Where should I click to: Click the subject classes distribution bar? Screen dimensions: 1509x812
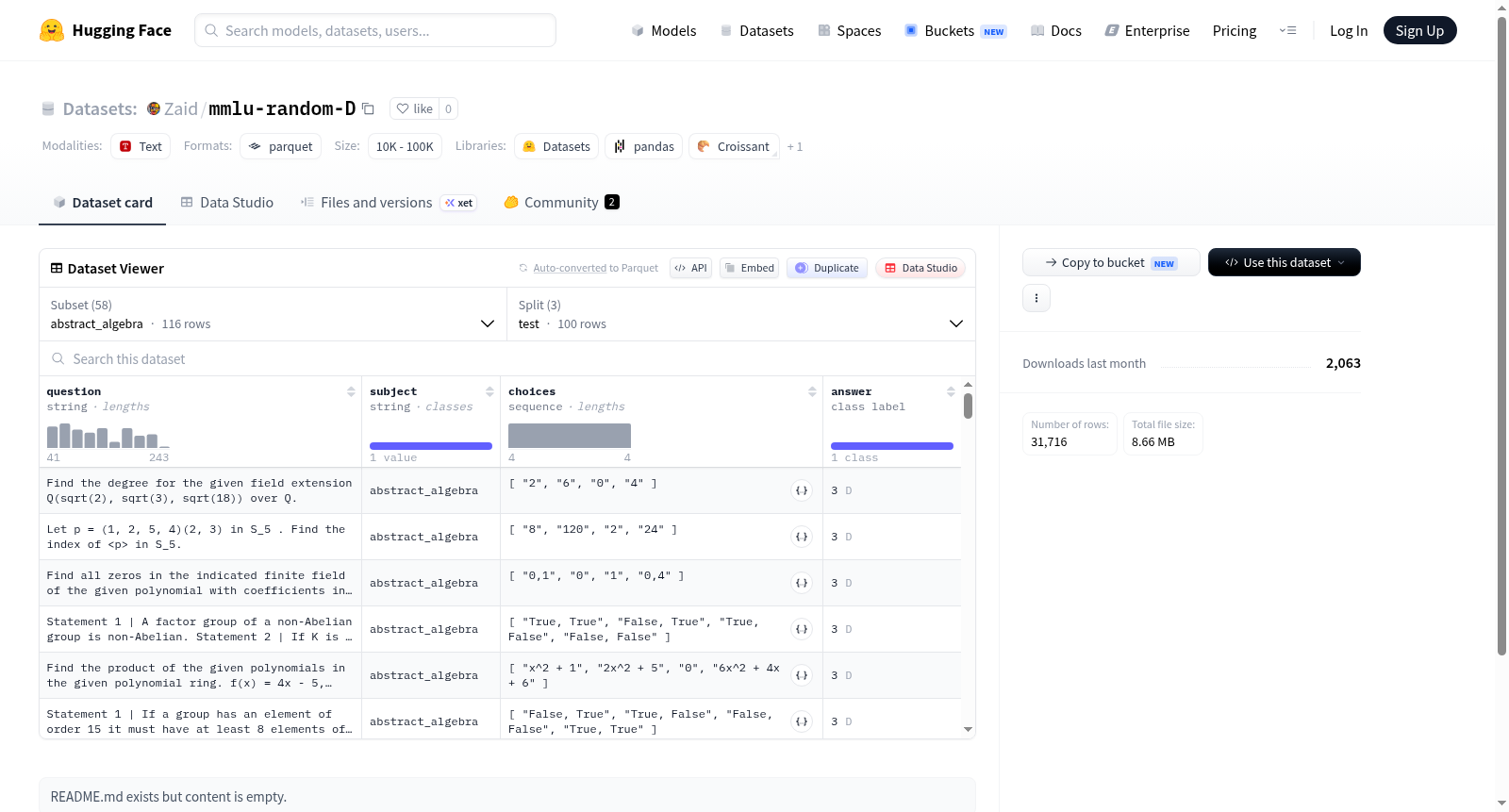(431, 446)
